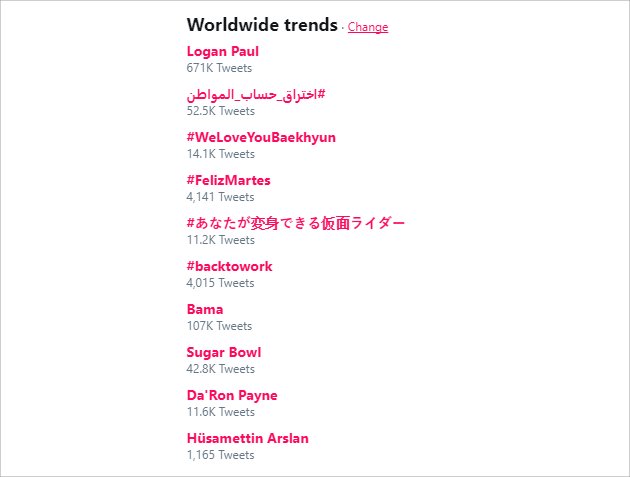Image resolution: width=630 pixels, height=477 pixels.
Task: Open the Arabic hashtag trend
Action: (256, 95)
